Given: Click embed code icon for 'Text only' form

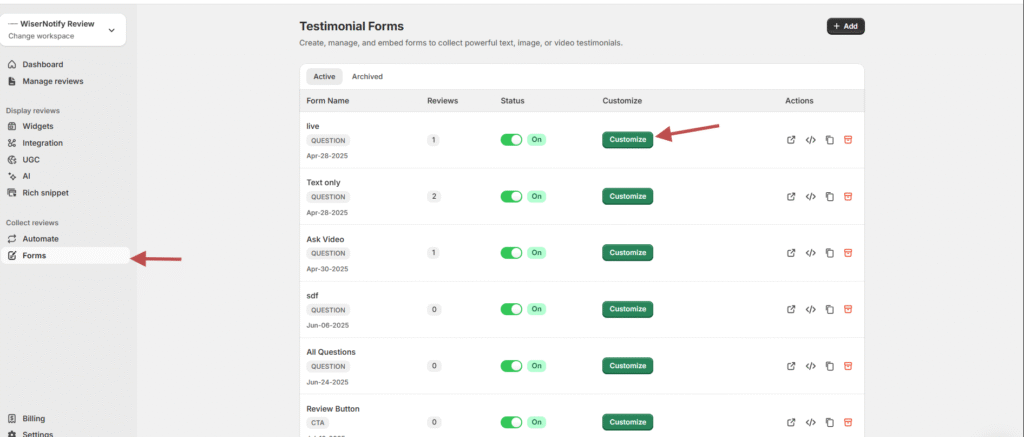Looking at the screenshot, I should pyautogui.click(x=811, y=197).
